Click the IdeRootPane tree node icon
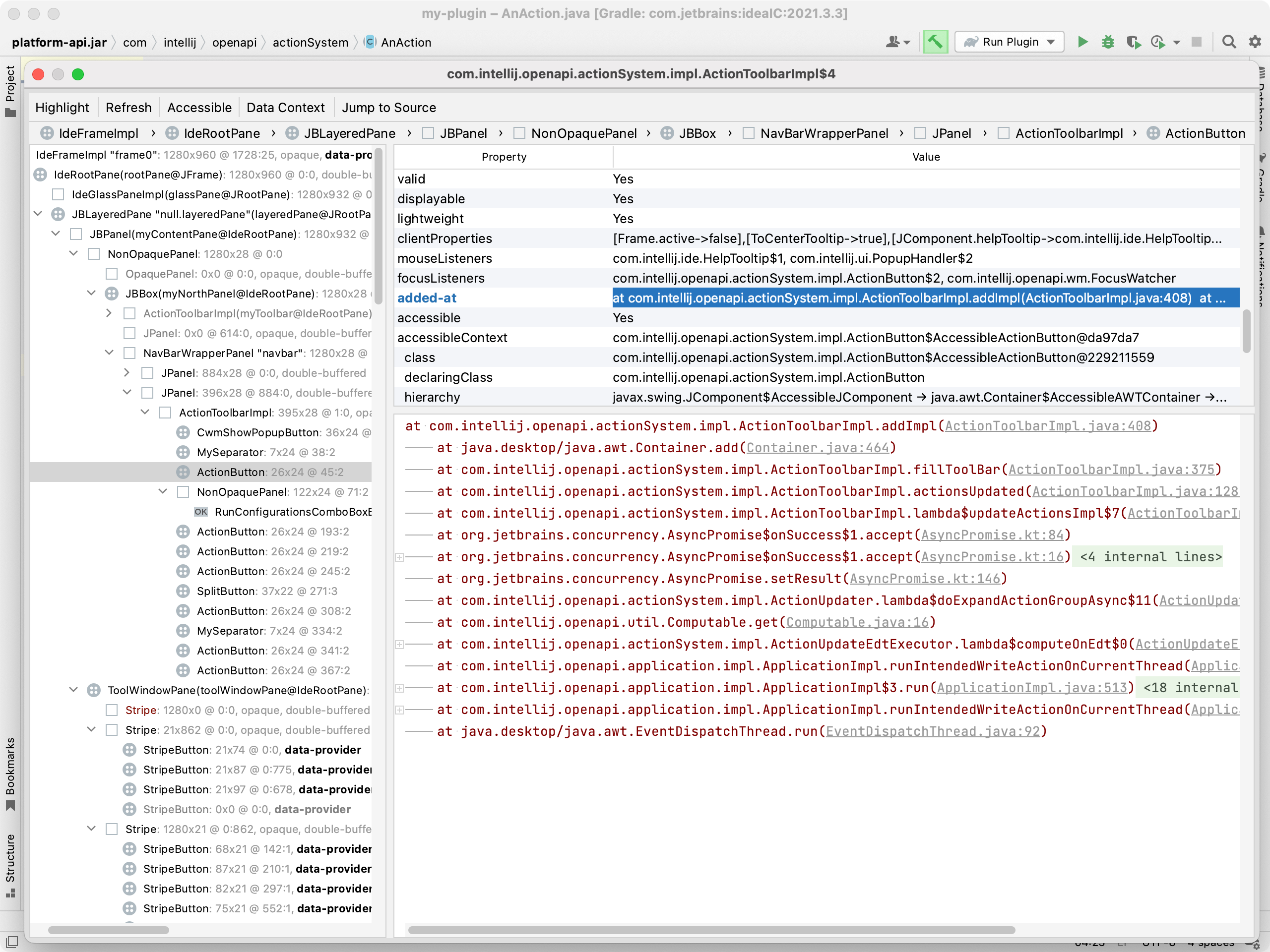This screenshot has width=1270, height=952. pos(40,175)
